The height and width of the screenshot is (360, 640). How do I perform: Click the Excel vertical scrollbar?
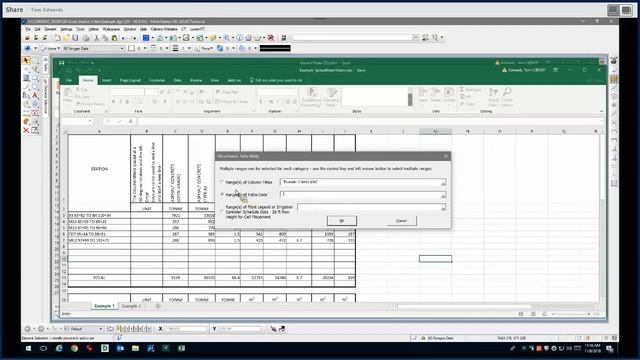603,216
